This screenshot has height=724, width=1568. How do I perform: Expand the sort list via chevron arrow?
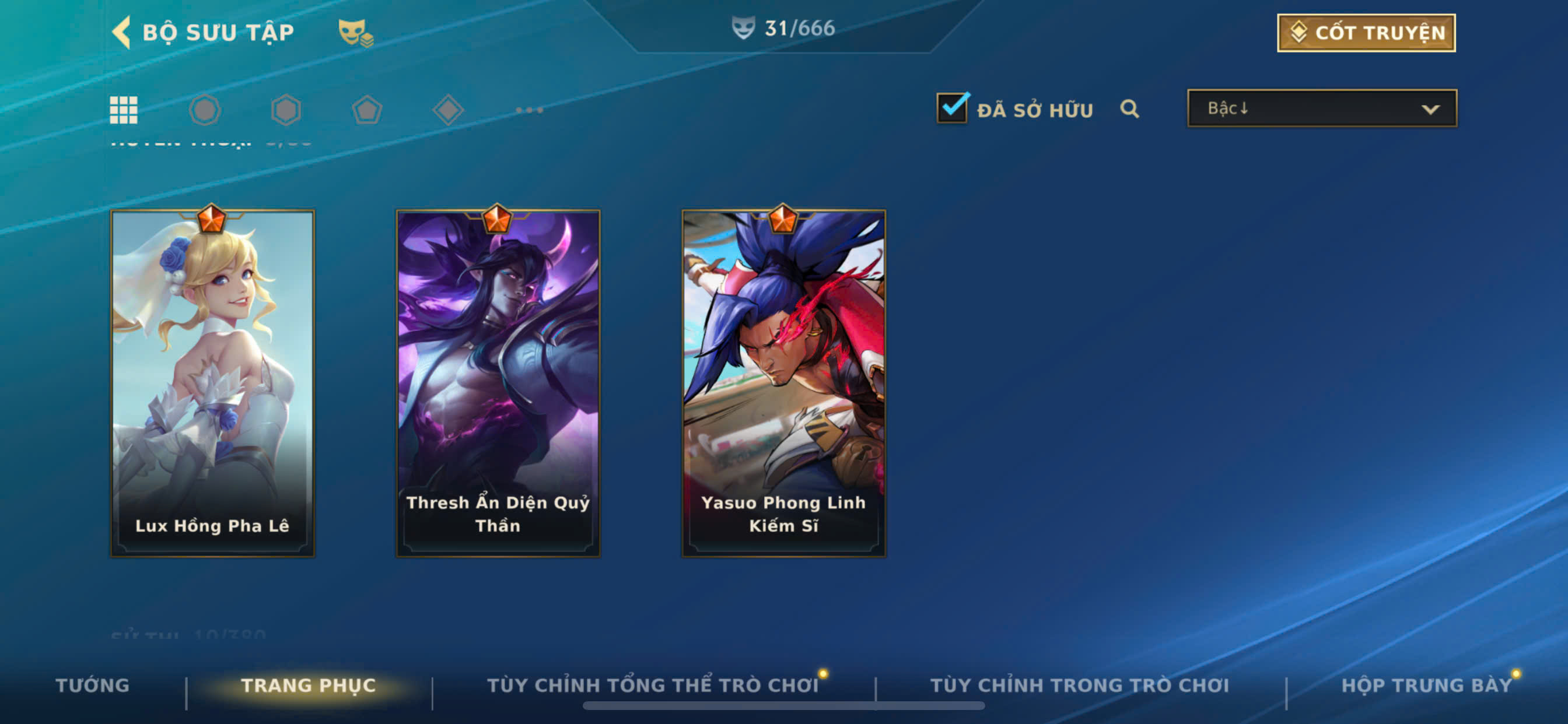(1430, 110)
